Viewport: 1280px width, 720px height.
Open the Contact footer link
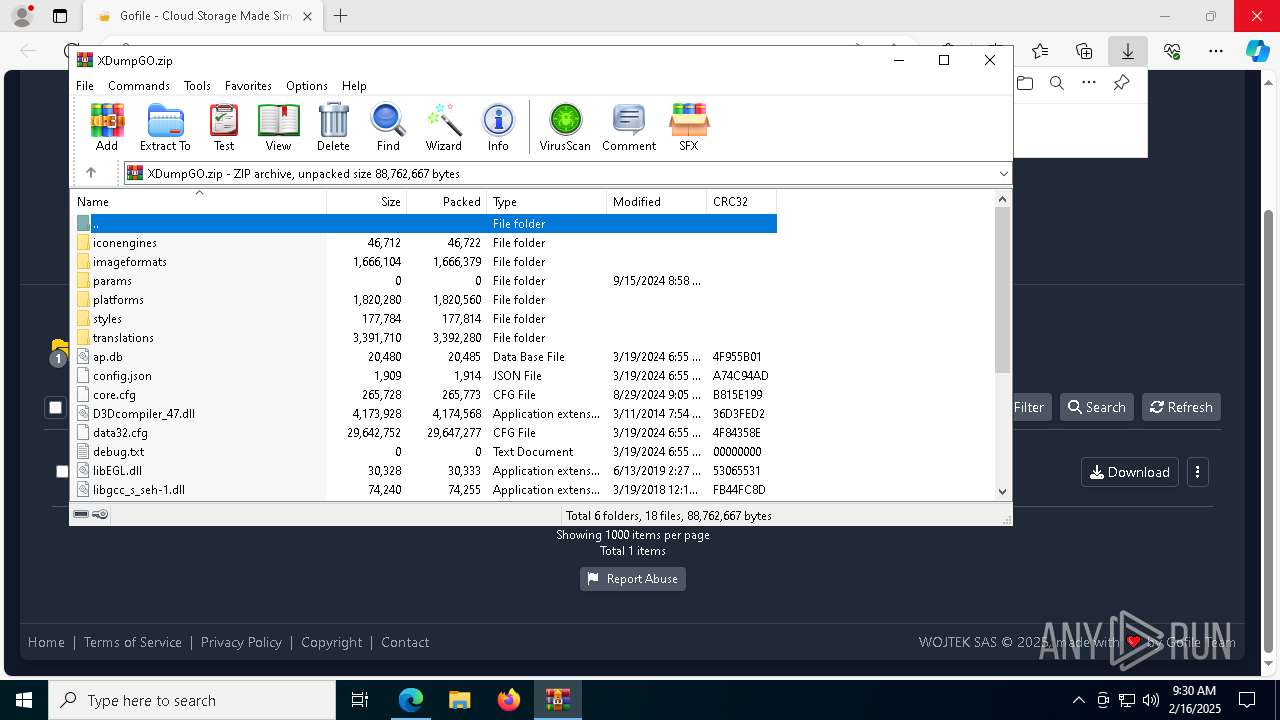(x=405, y=642)
